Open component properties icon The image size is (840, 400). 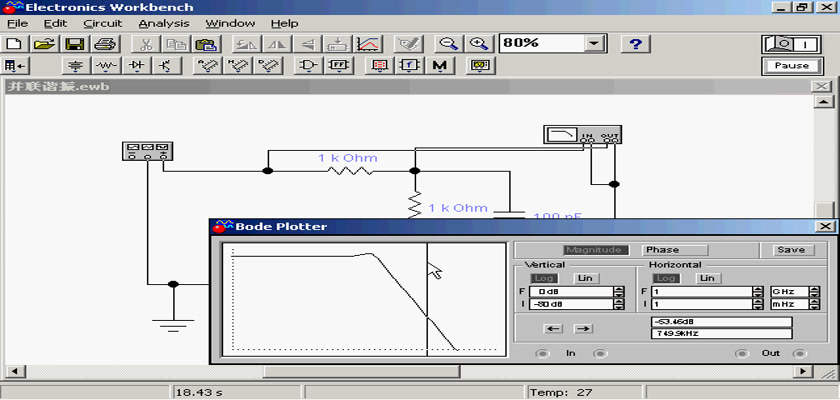point(408,43)
